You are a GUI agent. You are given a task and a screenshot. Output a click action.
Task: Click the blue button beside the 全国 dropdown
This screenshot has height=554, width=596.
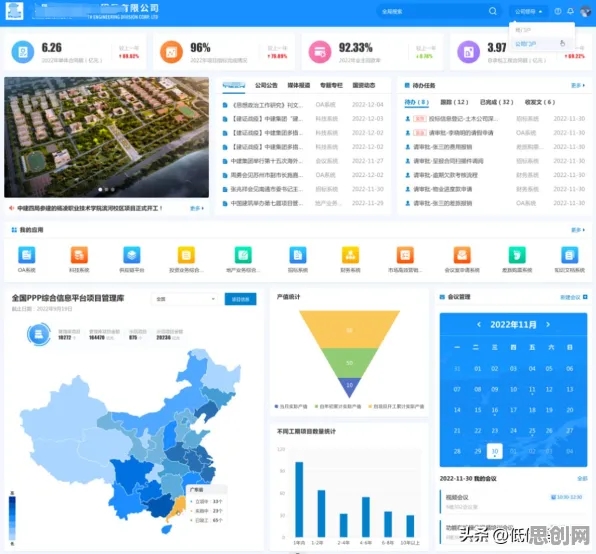240,299
